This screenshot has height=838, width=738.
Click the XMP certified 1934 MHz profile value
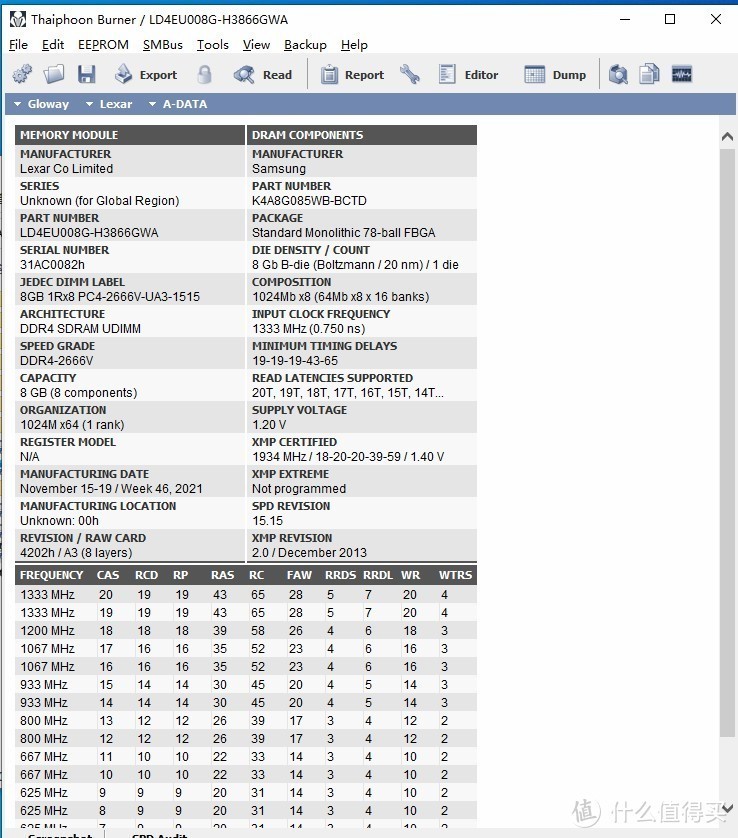point(348,457)
